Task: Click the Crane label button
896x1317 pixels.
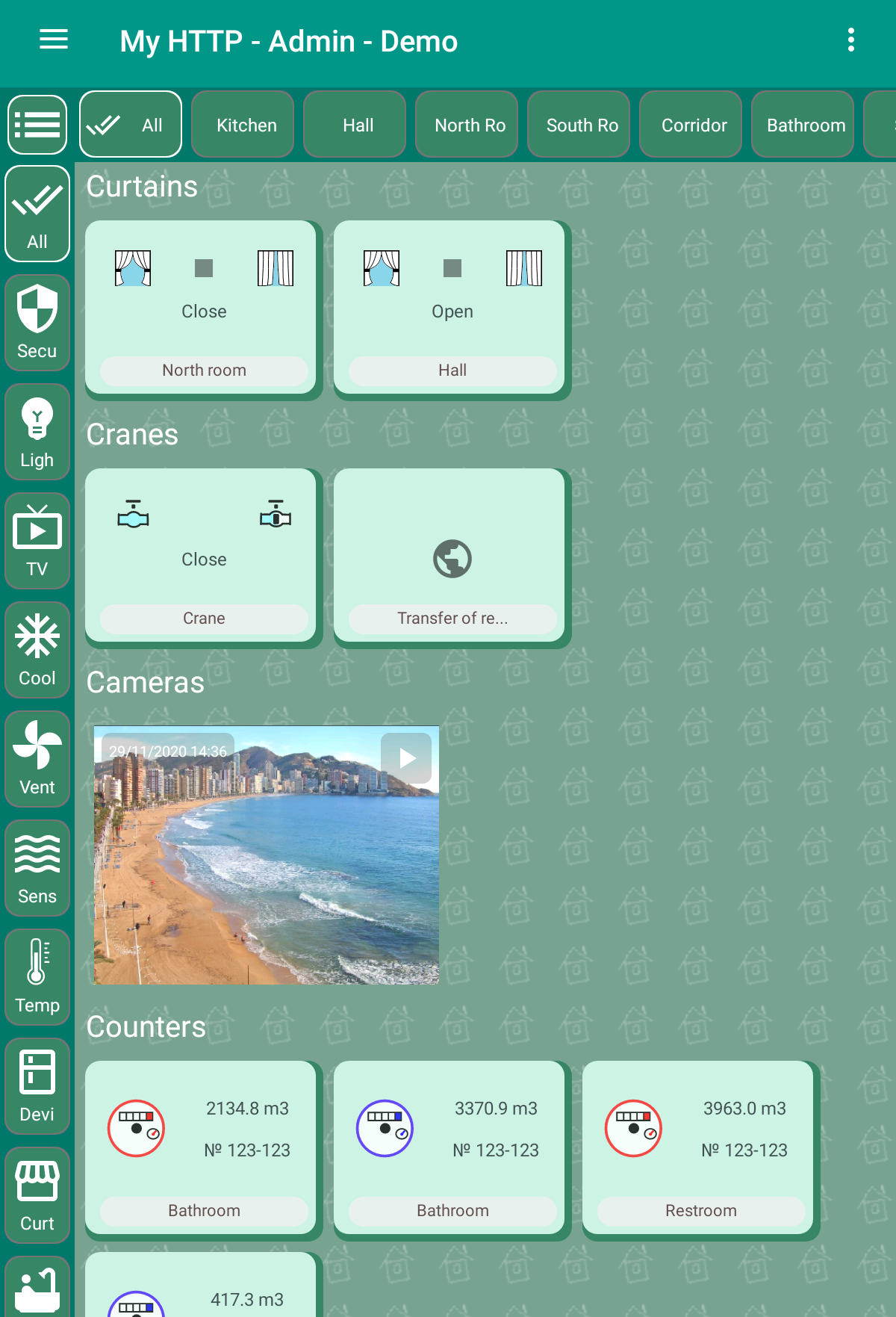Action: [204, 619]
